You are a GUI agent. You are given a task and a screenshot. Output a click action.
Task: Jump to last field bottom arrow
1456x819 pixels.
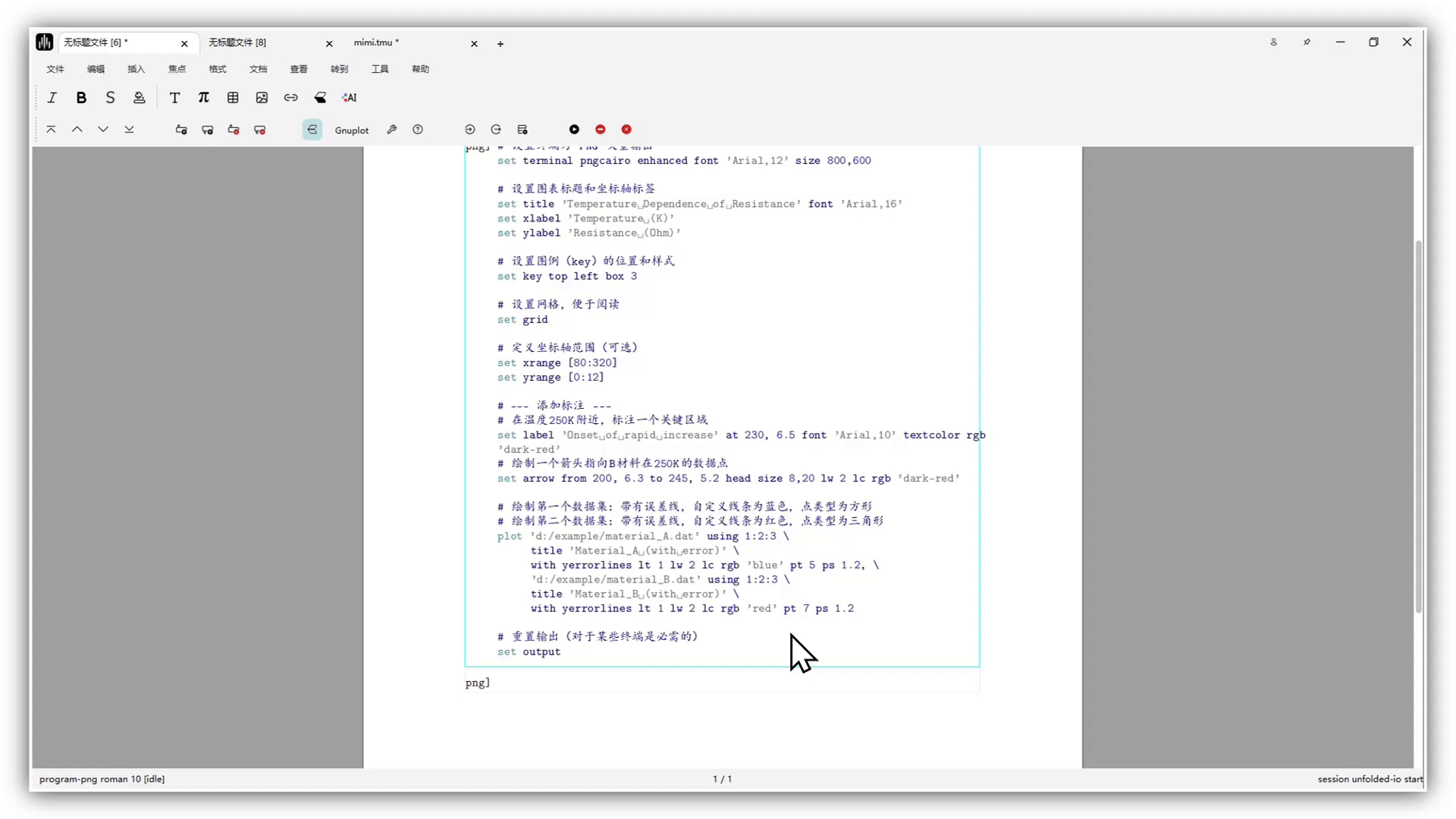coord(129,130)
